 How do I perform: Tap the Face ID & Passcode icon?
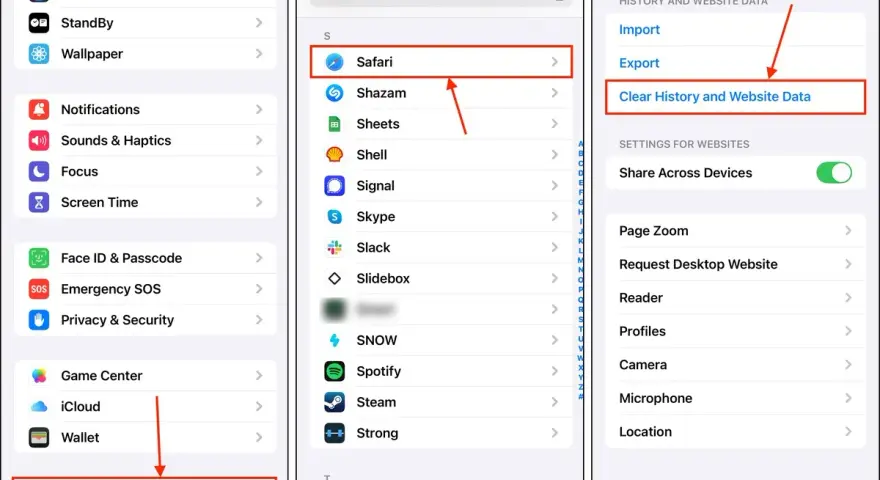tap(39, 258)
